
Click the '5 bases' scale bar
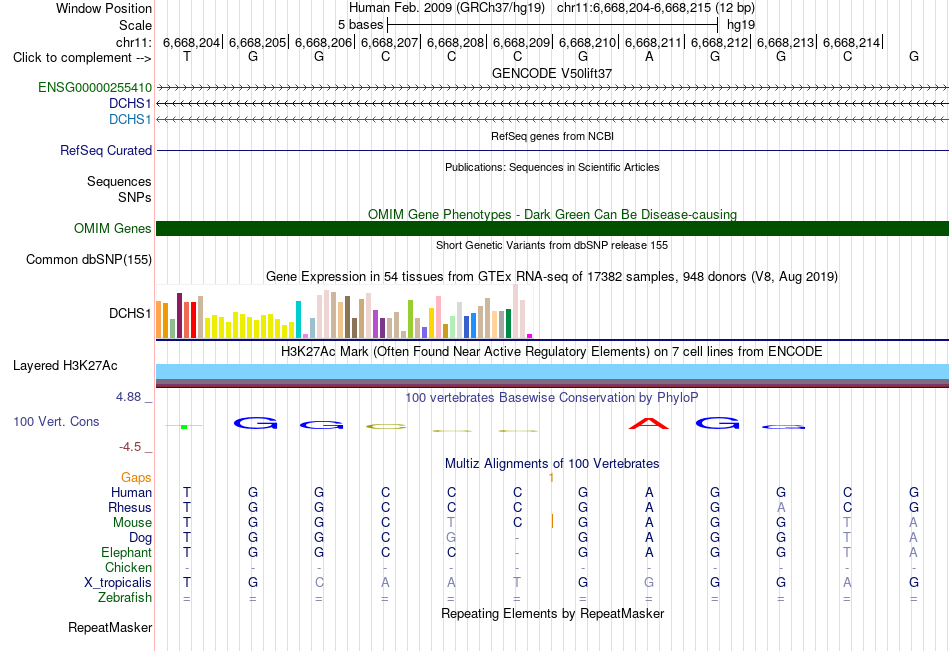pos(553,25)
